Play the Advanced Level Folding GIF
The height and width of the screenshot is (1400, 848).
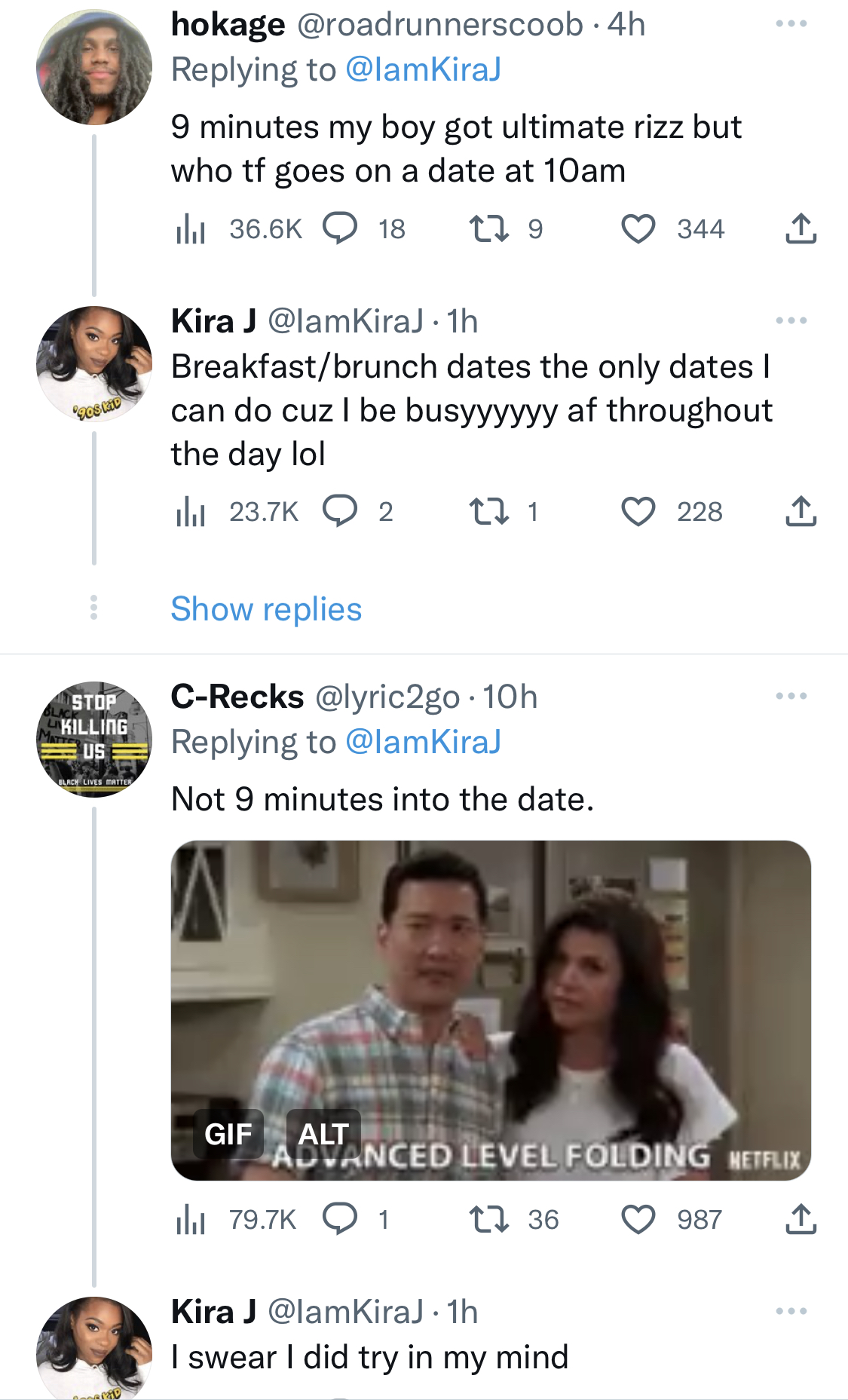[491, 1010]
